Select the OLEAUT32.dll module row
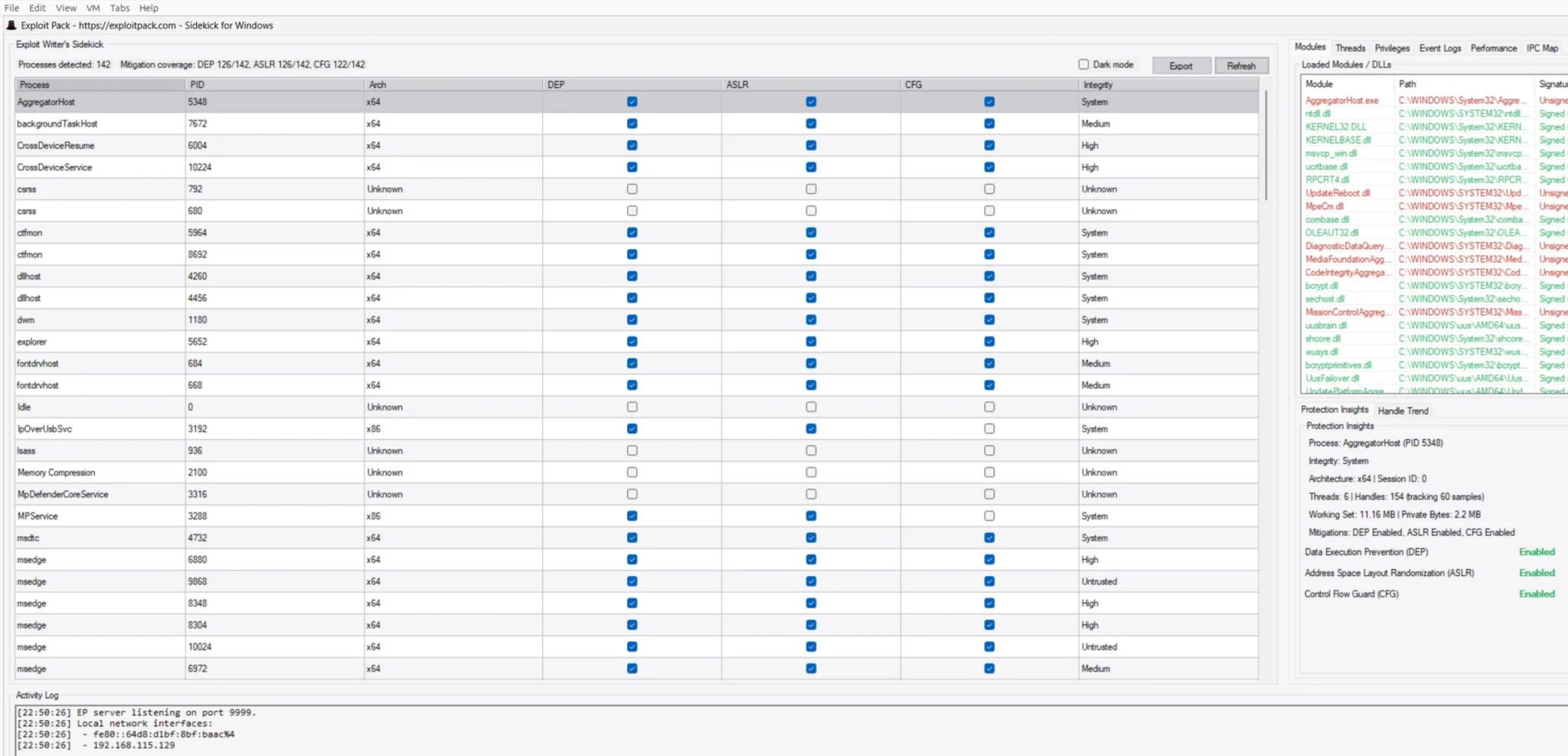The height and width of the screenshot is (756, 1568). [1433, 233]
